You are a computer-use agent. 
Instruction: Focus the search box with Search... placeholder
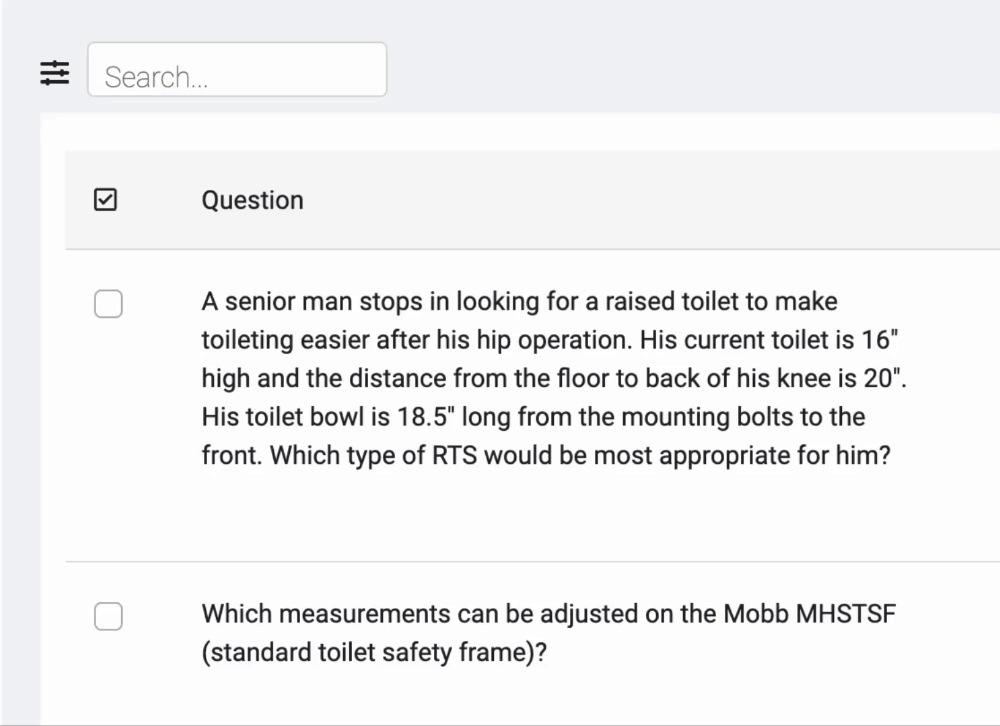237,70
